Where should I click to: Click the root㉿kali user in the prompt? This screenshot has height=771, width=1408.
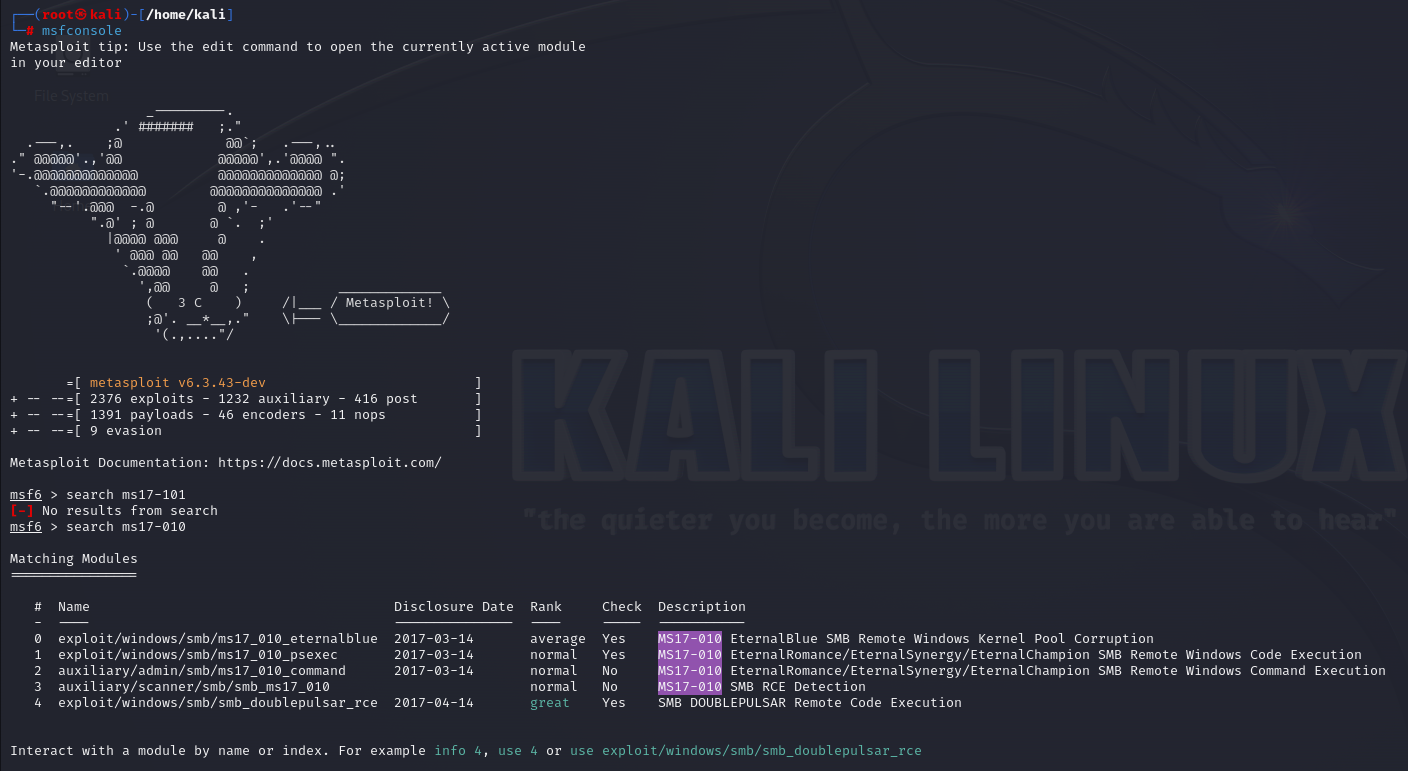pos(82,15)
